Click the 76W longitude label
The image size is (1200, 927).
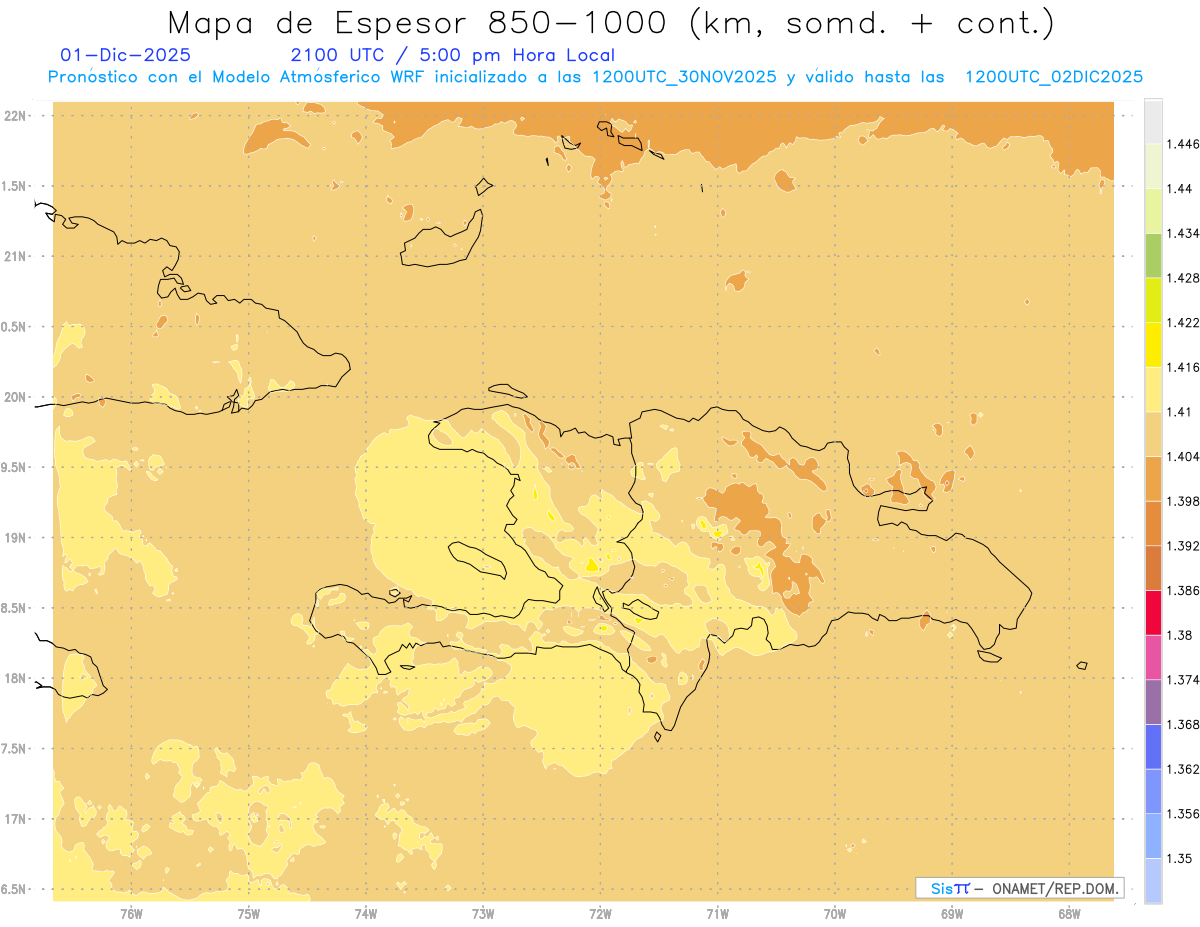(131, 913)
